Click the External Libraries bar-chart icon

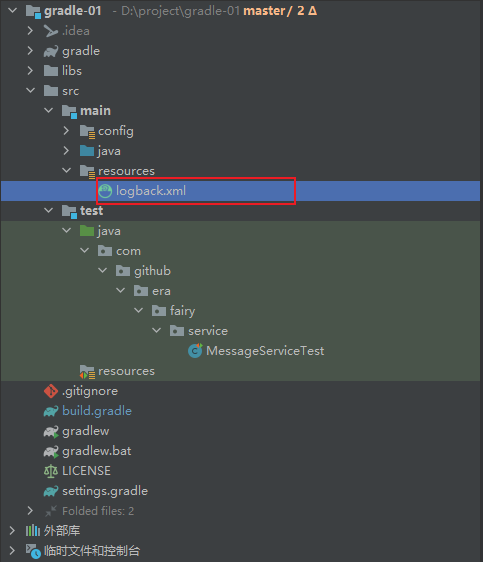click(33, 530)
